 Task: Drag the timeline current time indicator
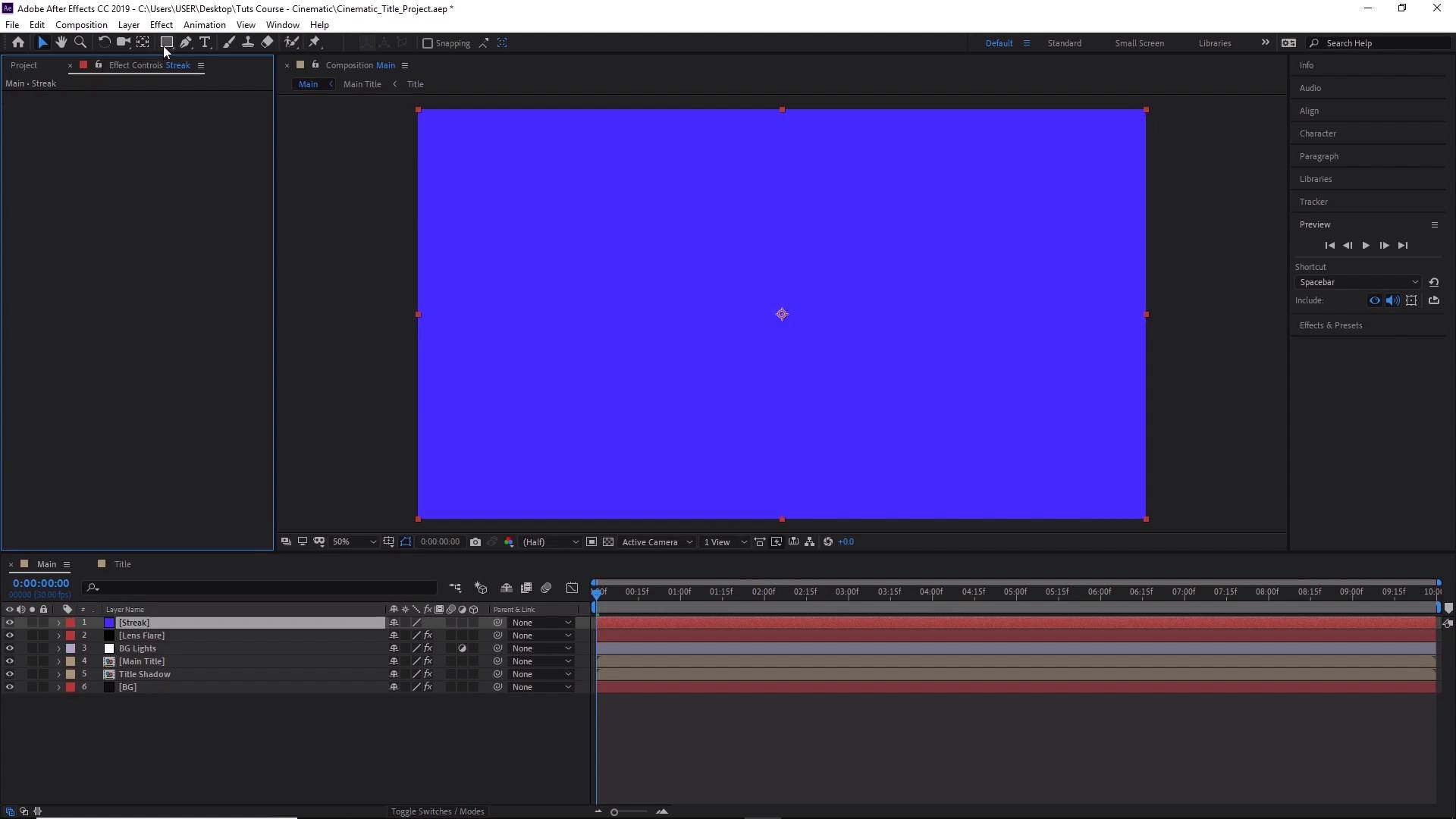tap(595, 591)
